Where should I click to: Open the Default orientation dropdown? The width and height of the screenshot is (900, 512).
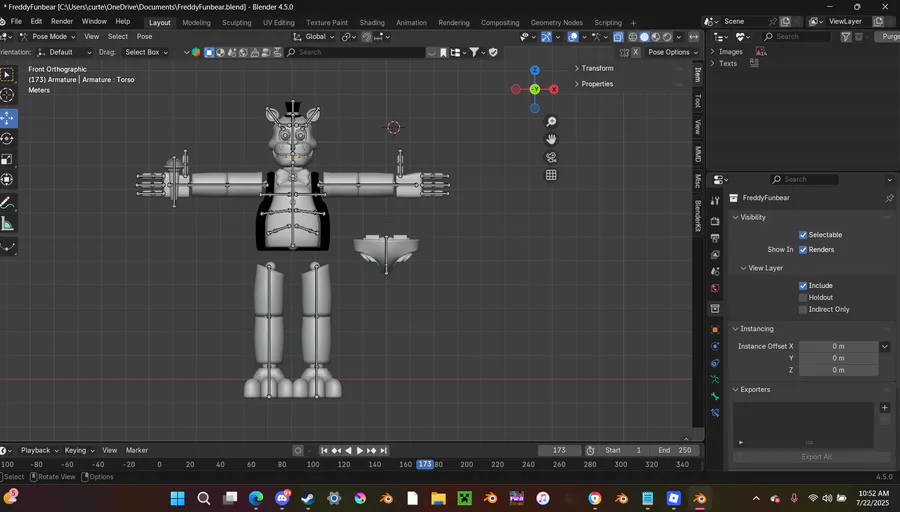point(64,52)
